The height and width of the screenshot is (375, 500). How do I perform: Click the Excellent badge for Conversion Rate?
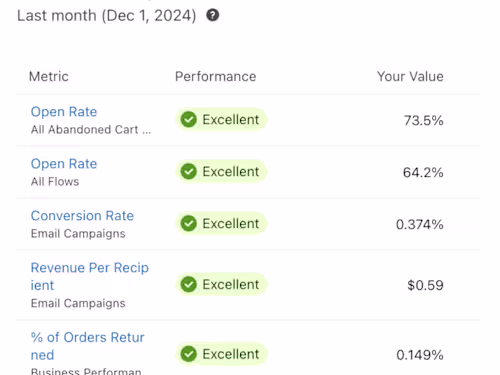point(222,223)
